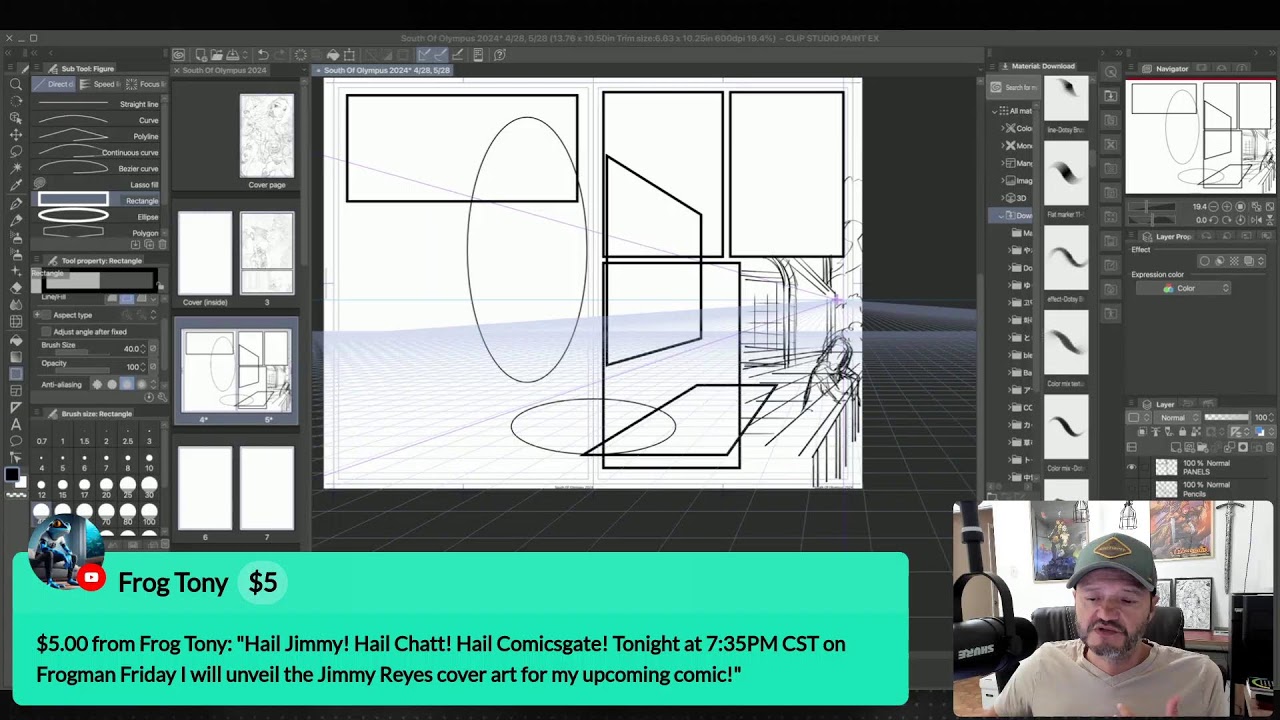Open the Save options arrow in command bar
The image size is (1280, 720).
point(245,55)
